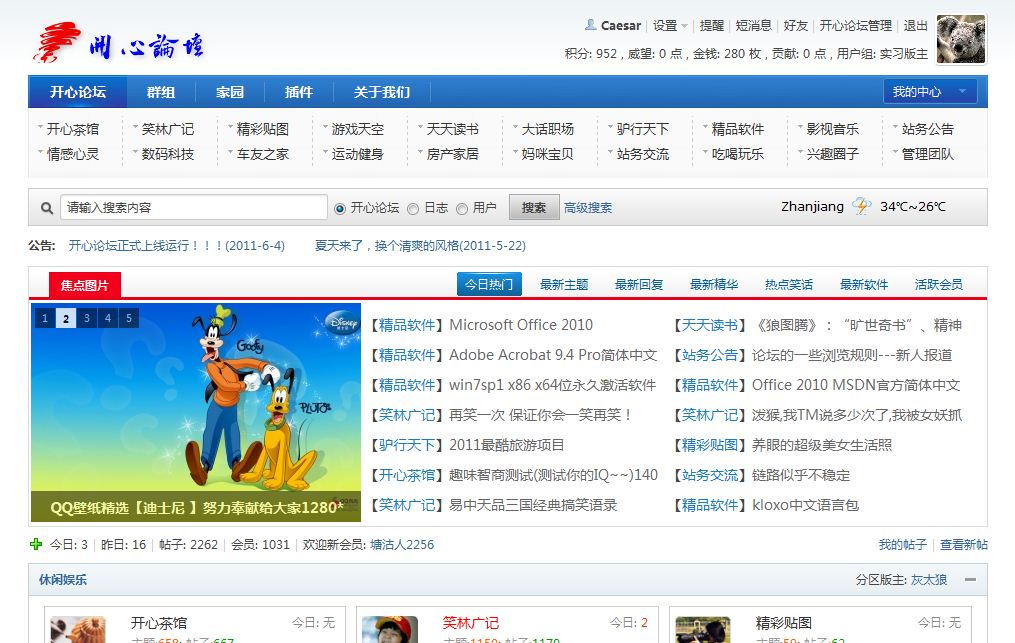
Task: Open the 高级搜索 link
Action: (x=588, y=208)
